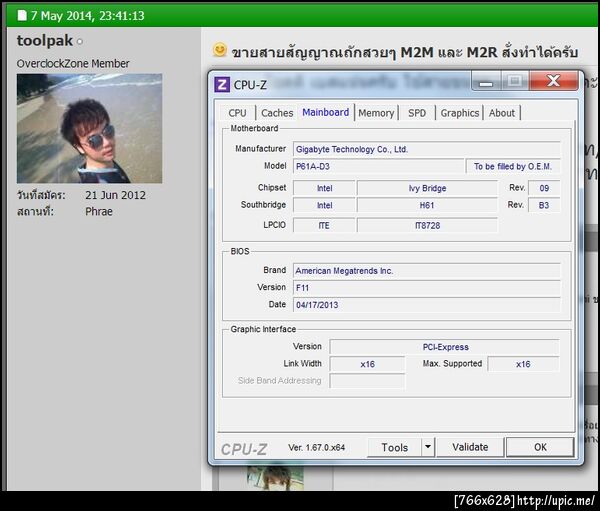Select the Mainboard tab
This screenshot has height=511, width=600.
tap(326, 112)
